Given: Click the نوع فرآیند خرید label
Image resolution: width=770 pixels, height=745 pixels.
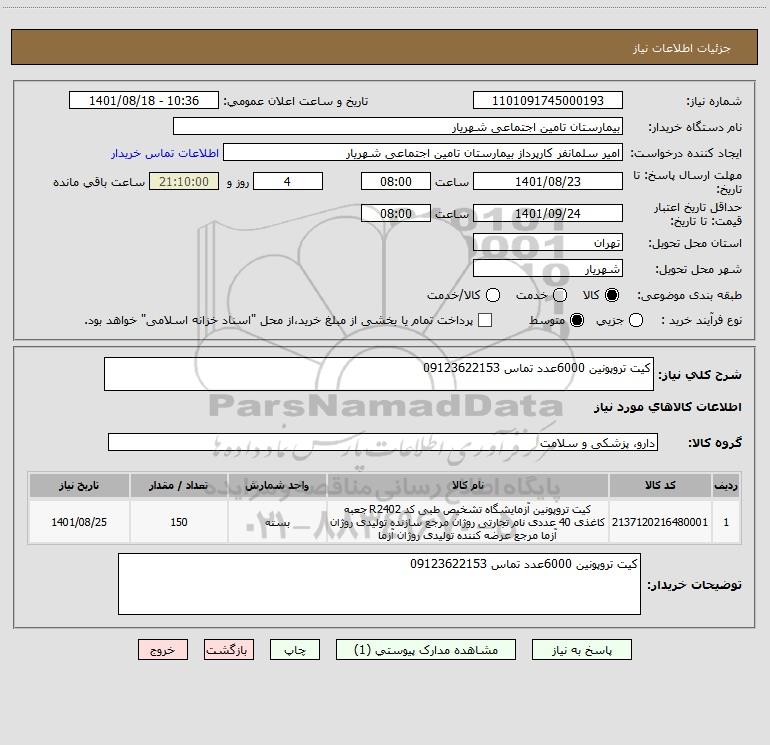Looking at the screenshot, I should pyautogui.click(x=701, y=320).
